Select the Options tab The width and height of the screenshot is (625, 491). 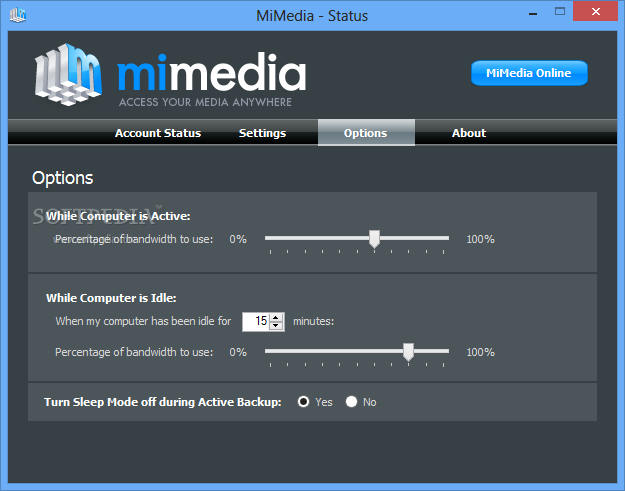(366, 133)
